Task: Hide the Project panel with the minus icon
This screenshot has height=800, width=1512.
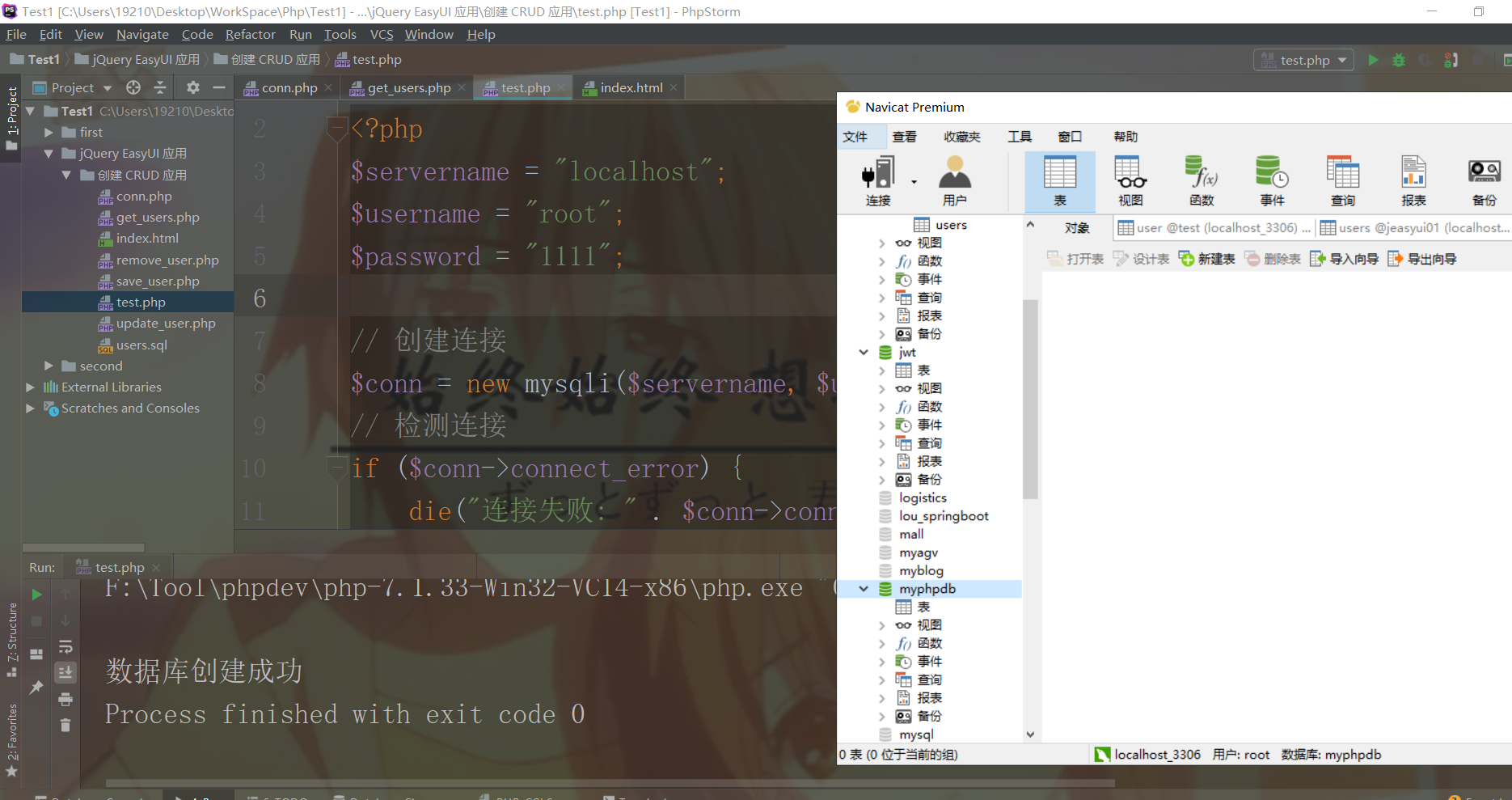Action: click(218, 87)
